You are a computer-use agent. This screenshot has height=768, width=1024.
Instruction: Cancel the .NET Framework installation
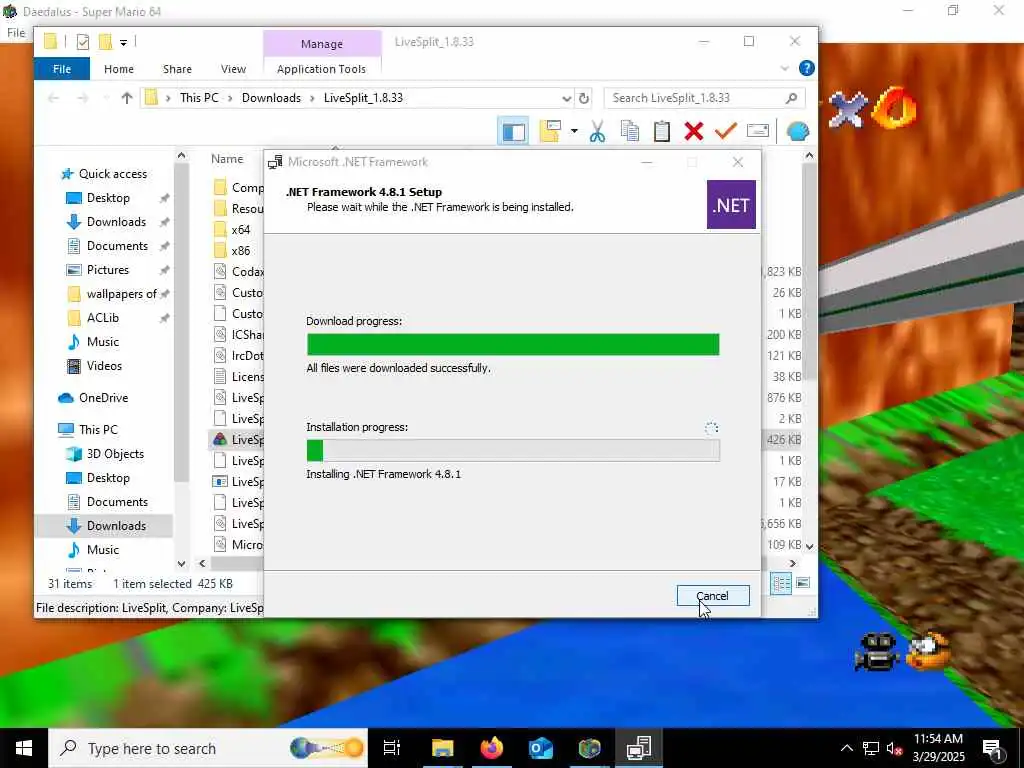712,596
